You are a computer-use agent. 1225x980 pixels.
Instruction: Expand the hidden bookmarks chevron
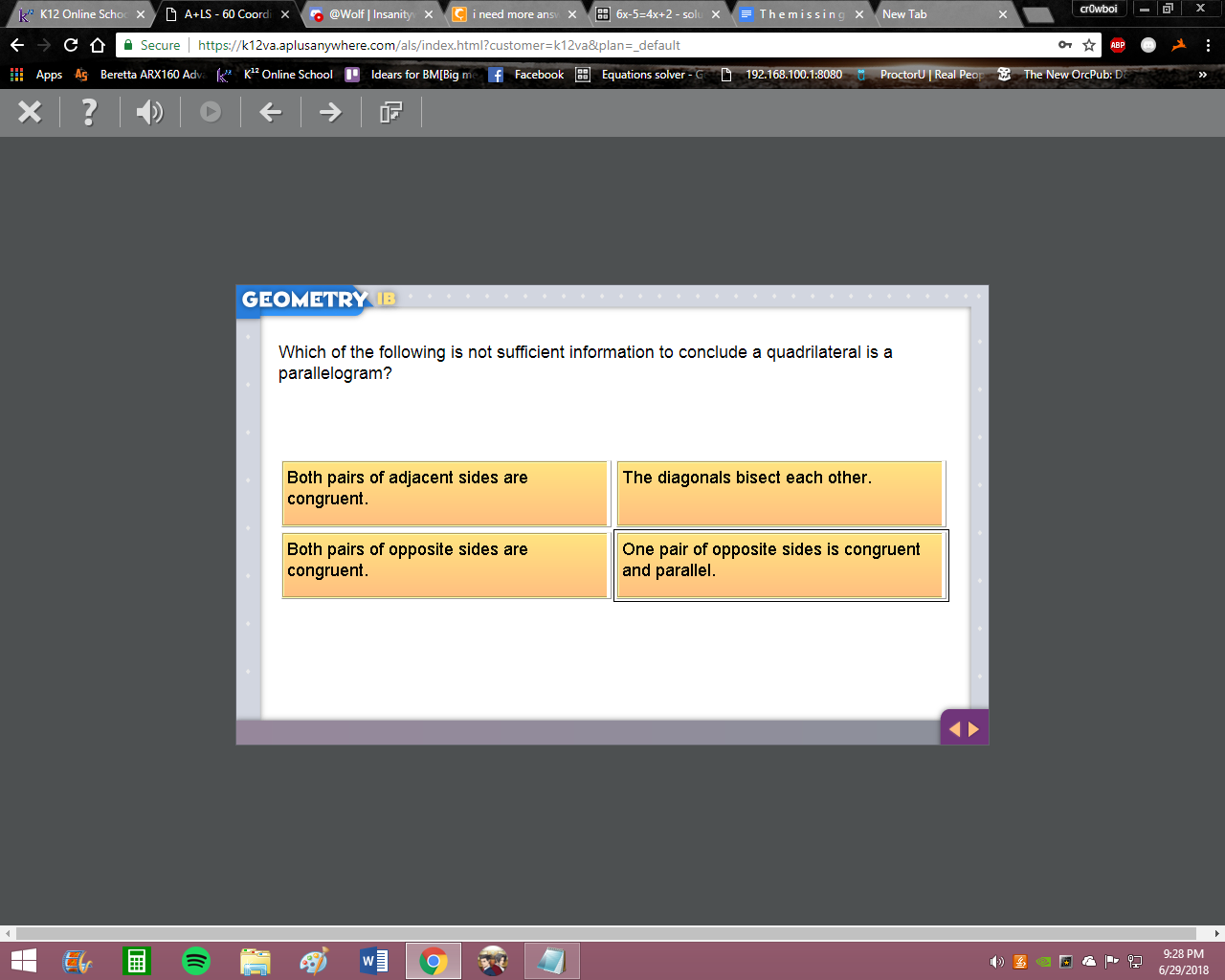[x=1203, y=75]
